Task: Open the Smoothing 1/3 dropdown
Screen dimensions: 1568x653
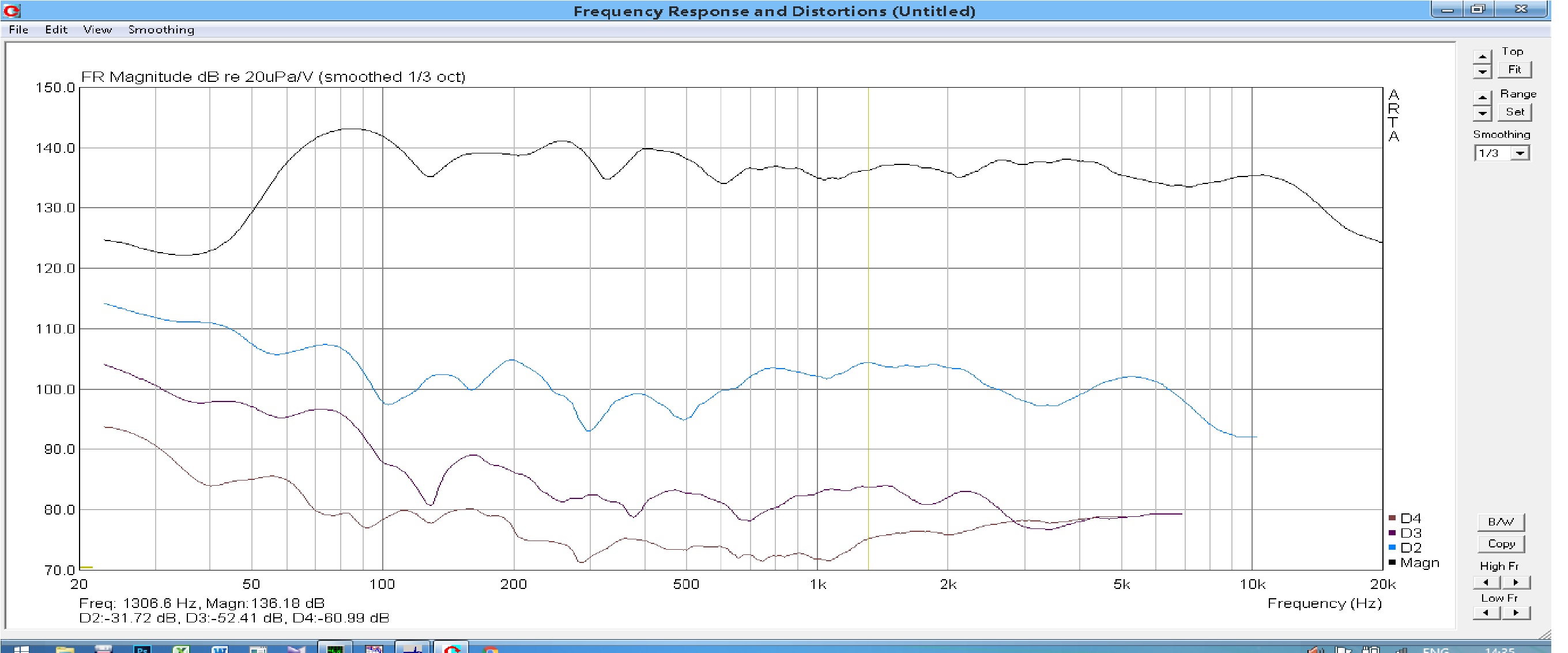Action: (1520, 153)
